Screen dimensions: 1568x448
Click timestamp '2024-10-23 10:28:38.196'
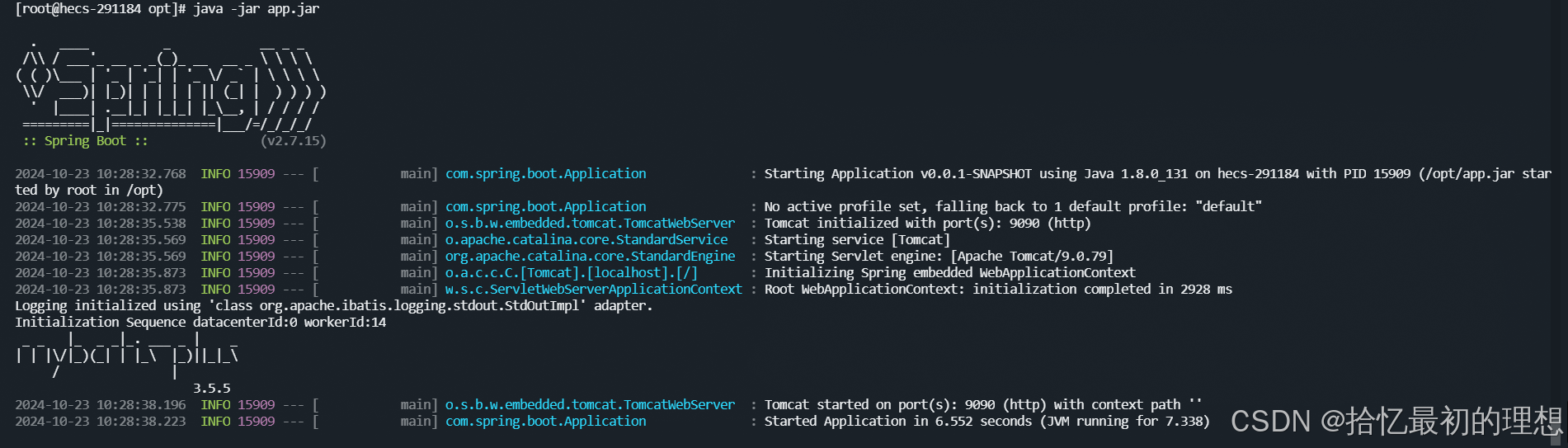pos(101,405)
